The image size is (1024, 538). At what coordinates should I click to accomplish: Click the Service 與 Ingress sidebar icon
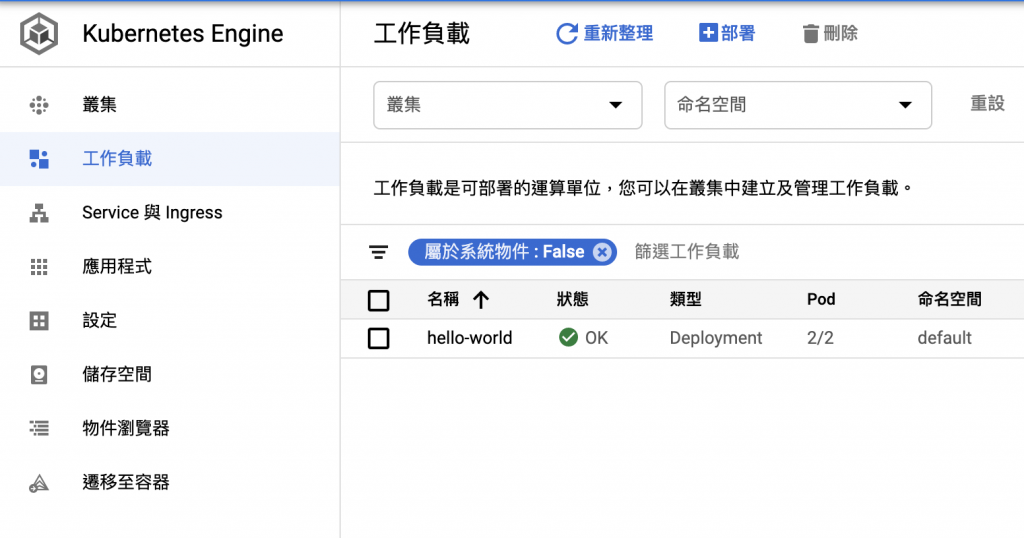pos(39,213)
